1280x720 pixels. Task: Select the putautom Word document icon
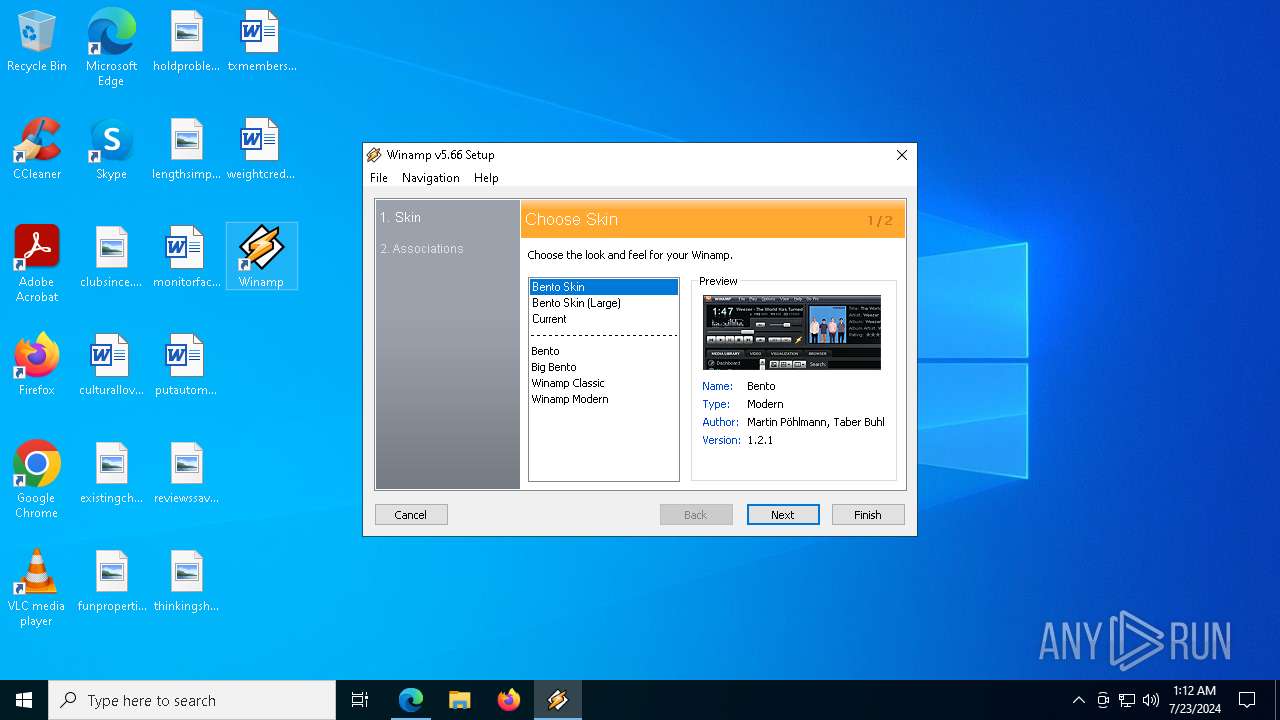[x=186, y=365]
